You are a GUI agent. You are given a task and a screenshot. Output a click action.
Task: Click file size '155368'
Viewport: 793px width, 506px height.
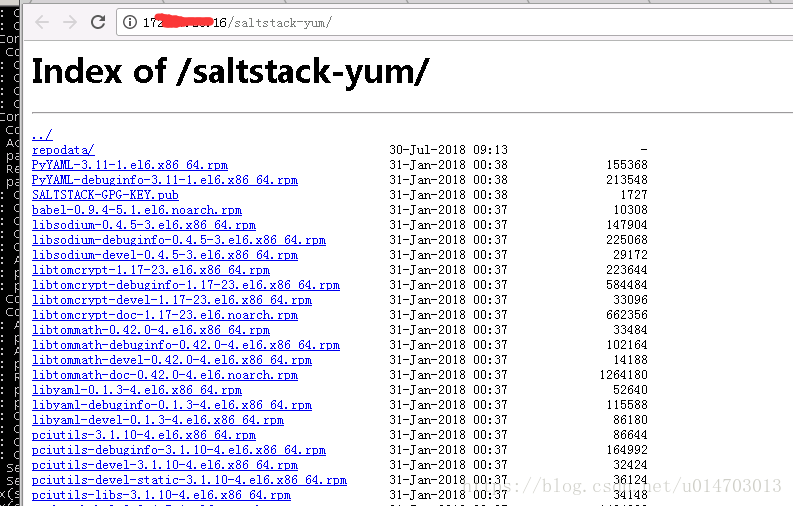(x=627, y=165)
